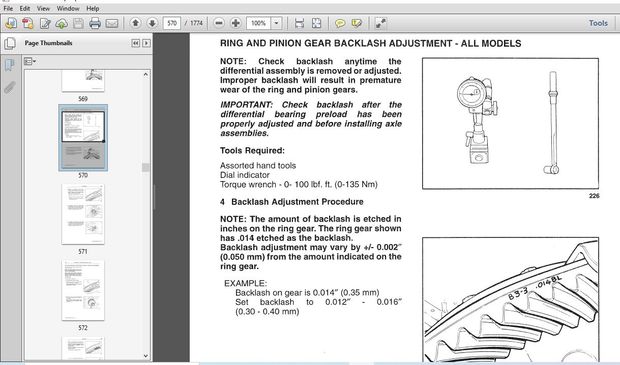
Task: Select the page number field showing 570
Action: tap(172, 23)
